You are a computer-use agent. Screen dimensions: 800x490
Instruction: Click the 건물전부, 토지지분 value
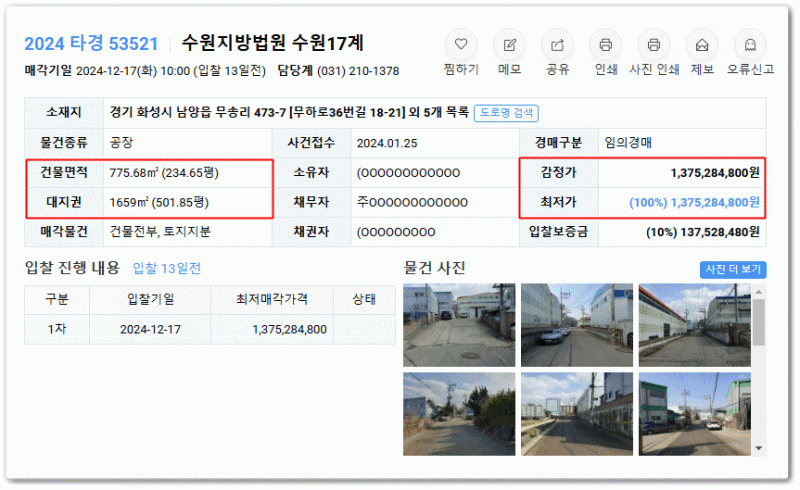coord(160,232)
